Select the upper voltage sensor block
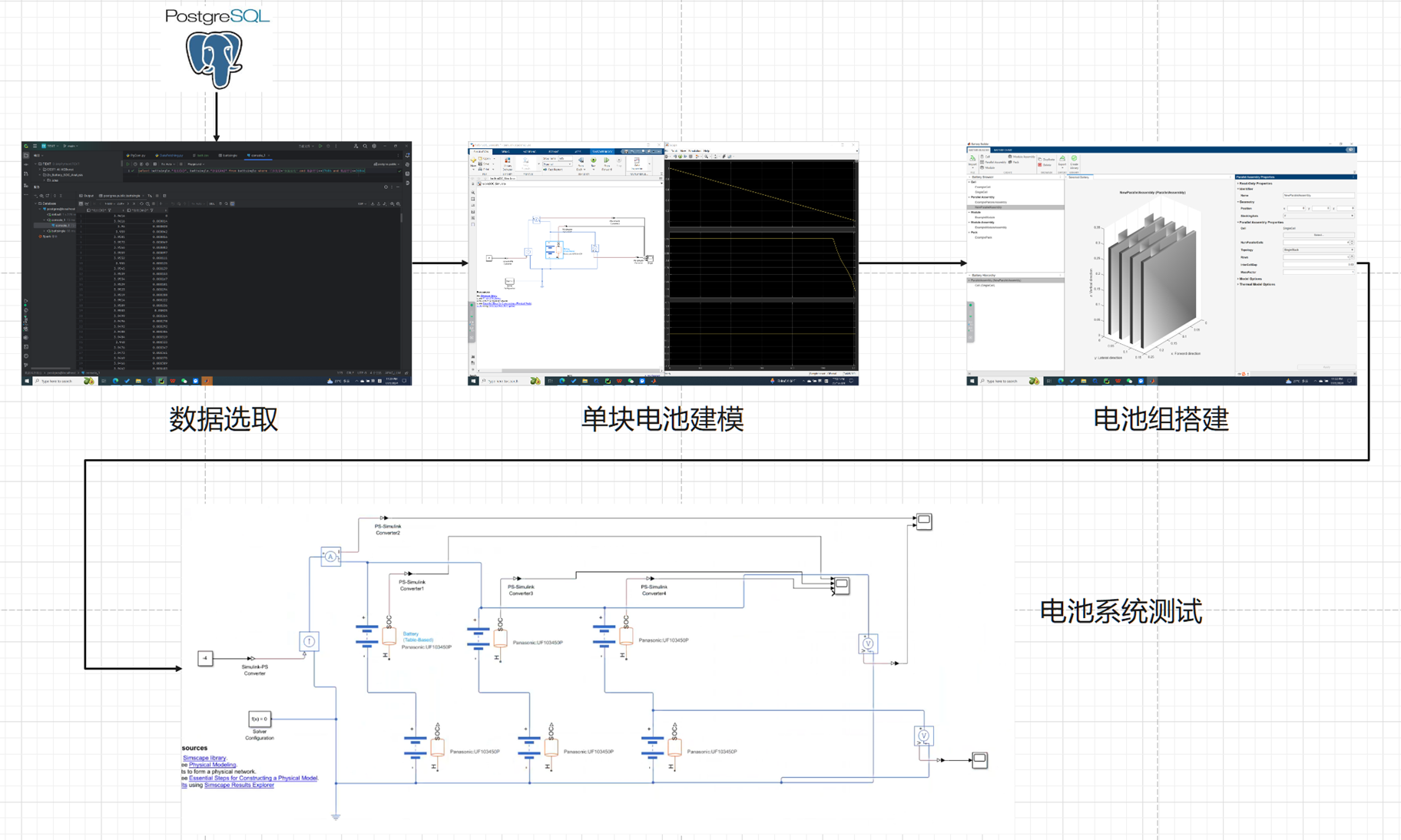This screenshot has width=1401, height=840. [x=868, y=643]
